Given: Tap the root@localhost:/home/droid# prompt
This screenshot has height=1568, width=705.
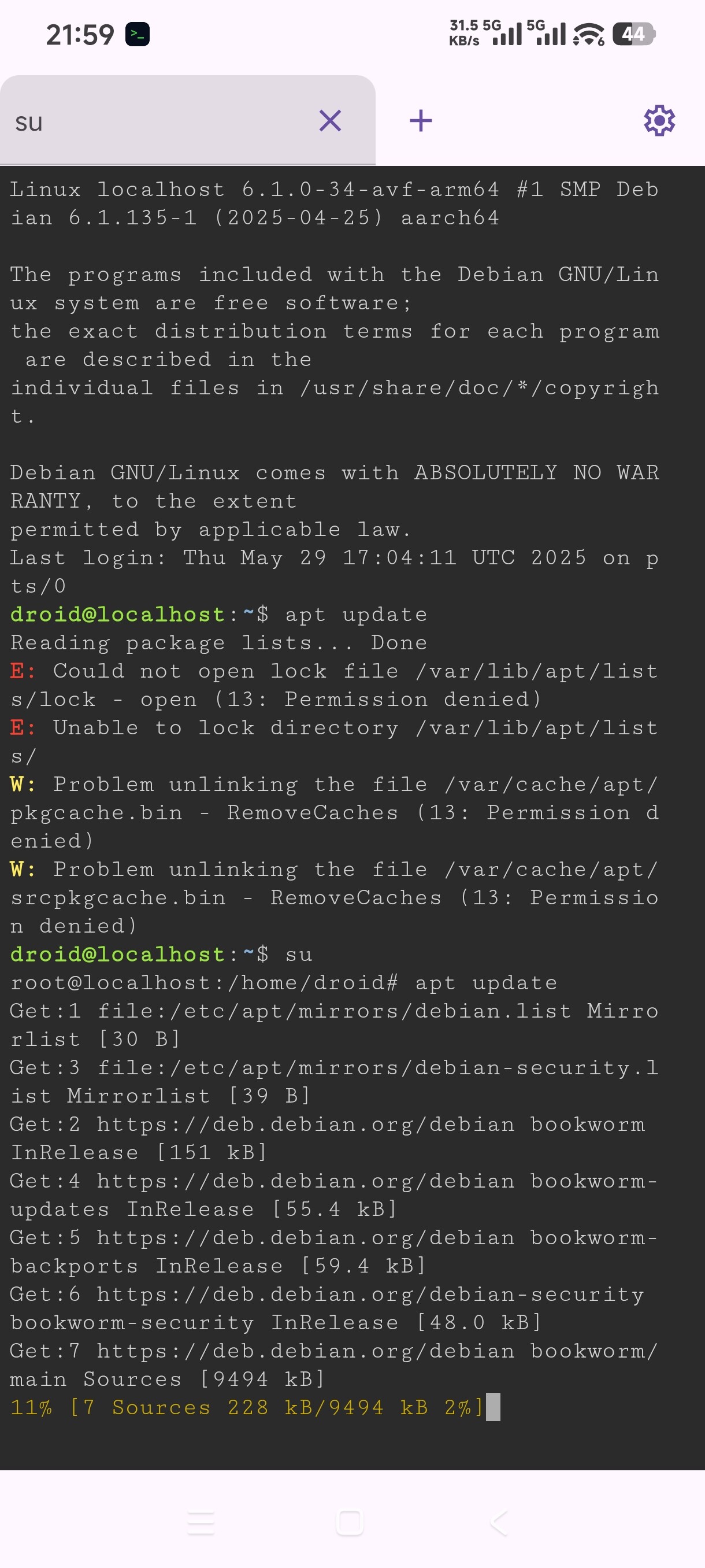Looking at the screenshot, I should [205, 982].
